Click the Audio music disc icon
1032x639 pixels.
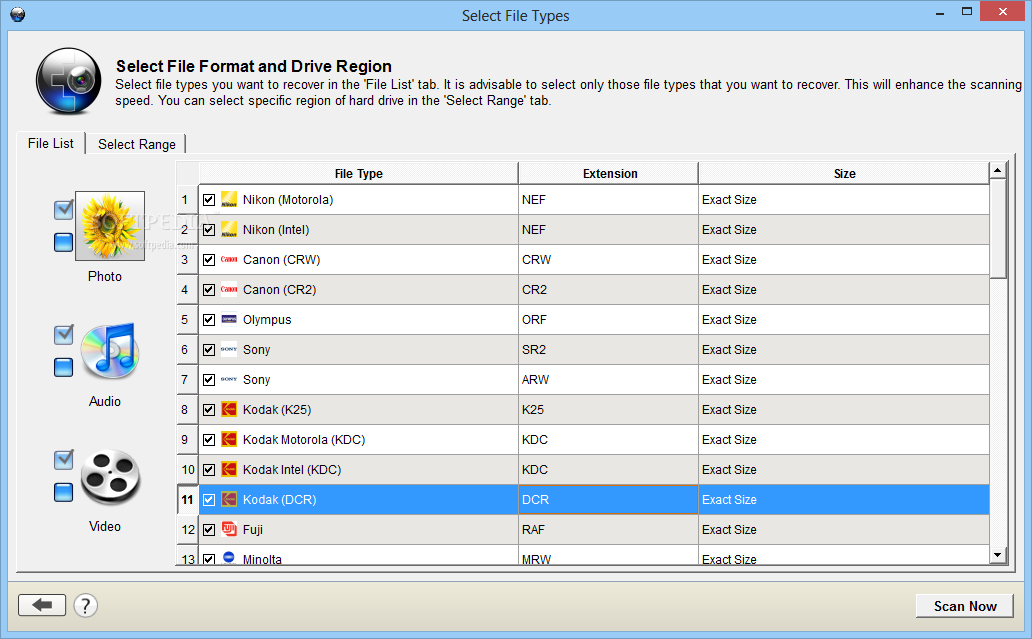[x=110, y=351]
